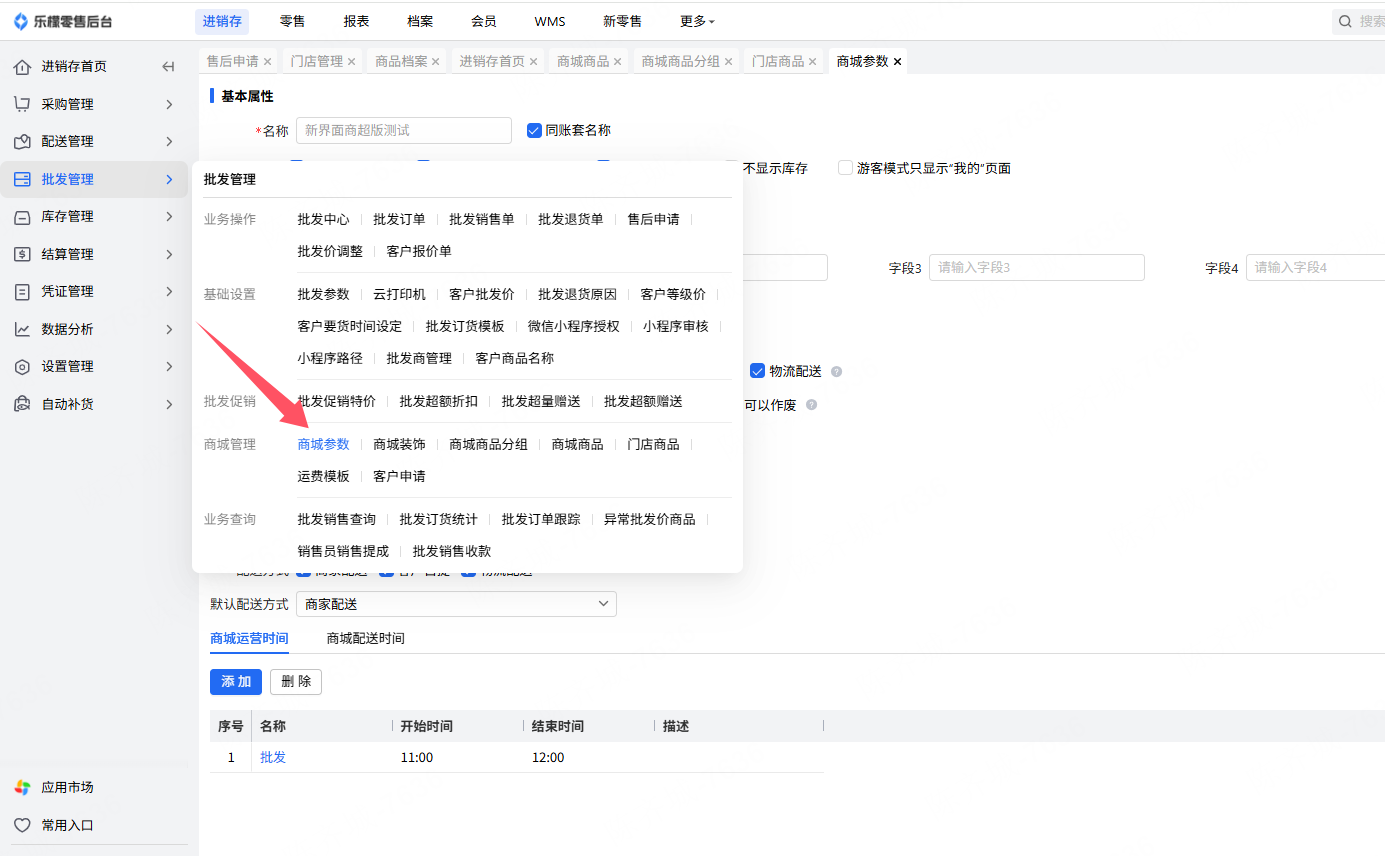Open 云打印机 in the 批发管理 menu
Viewport: 1385px width, 856px height.
pyautogui.click(x=399, y=294)
